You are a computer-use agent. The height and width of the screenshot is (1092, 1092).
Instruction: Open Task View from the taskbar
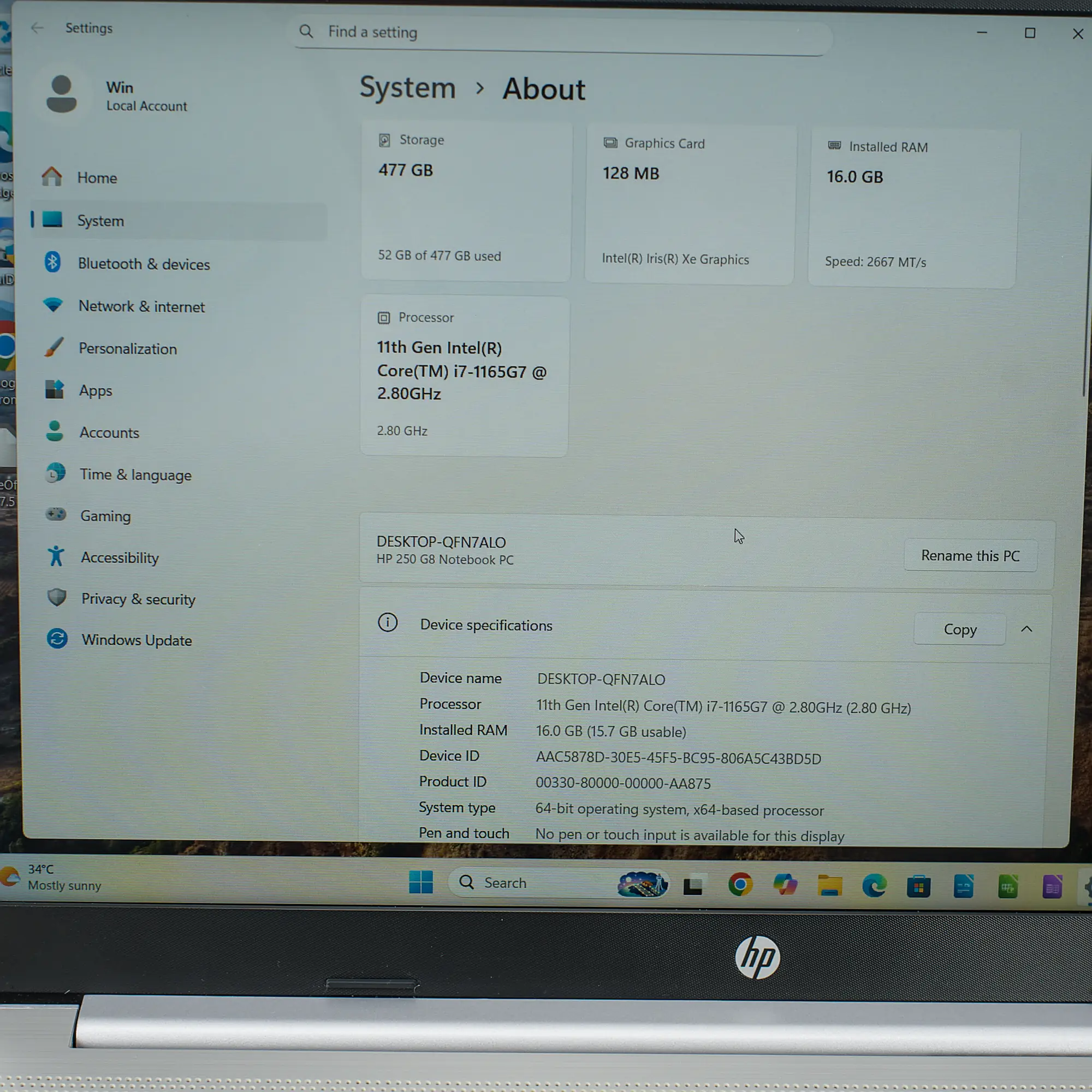[693, 886]
